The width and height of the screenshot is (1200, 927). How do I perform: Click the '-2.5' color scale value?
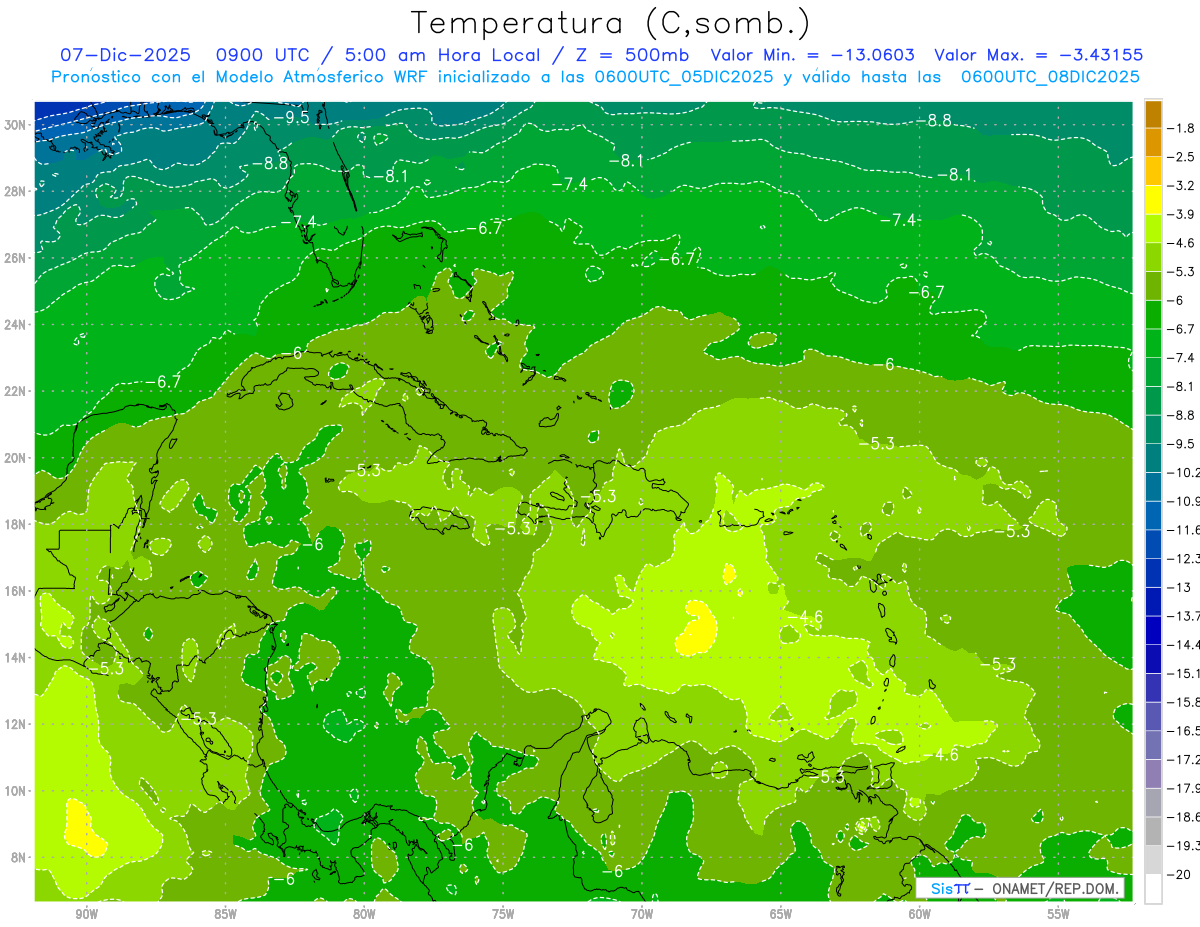(x=1183, y=157)
